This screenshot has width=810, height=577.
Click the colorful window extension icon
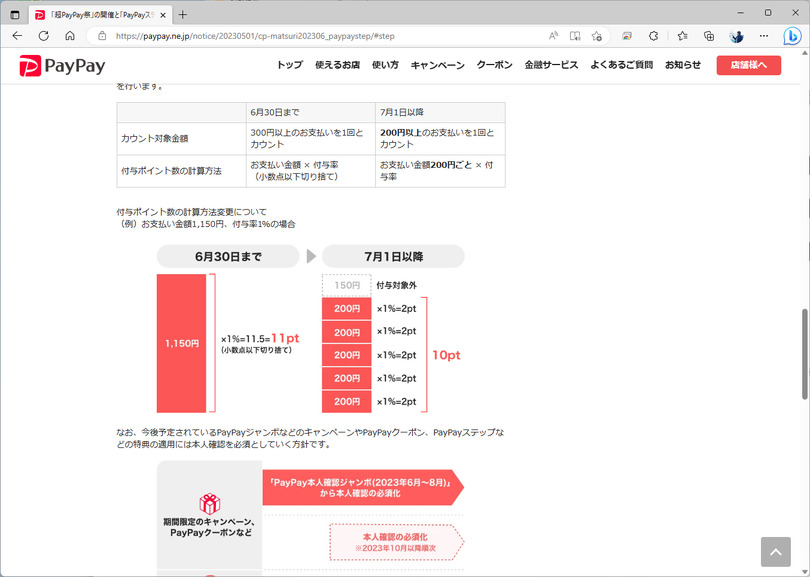pyautogui.click(x=627, y=36)
